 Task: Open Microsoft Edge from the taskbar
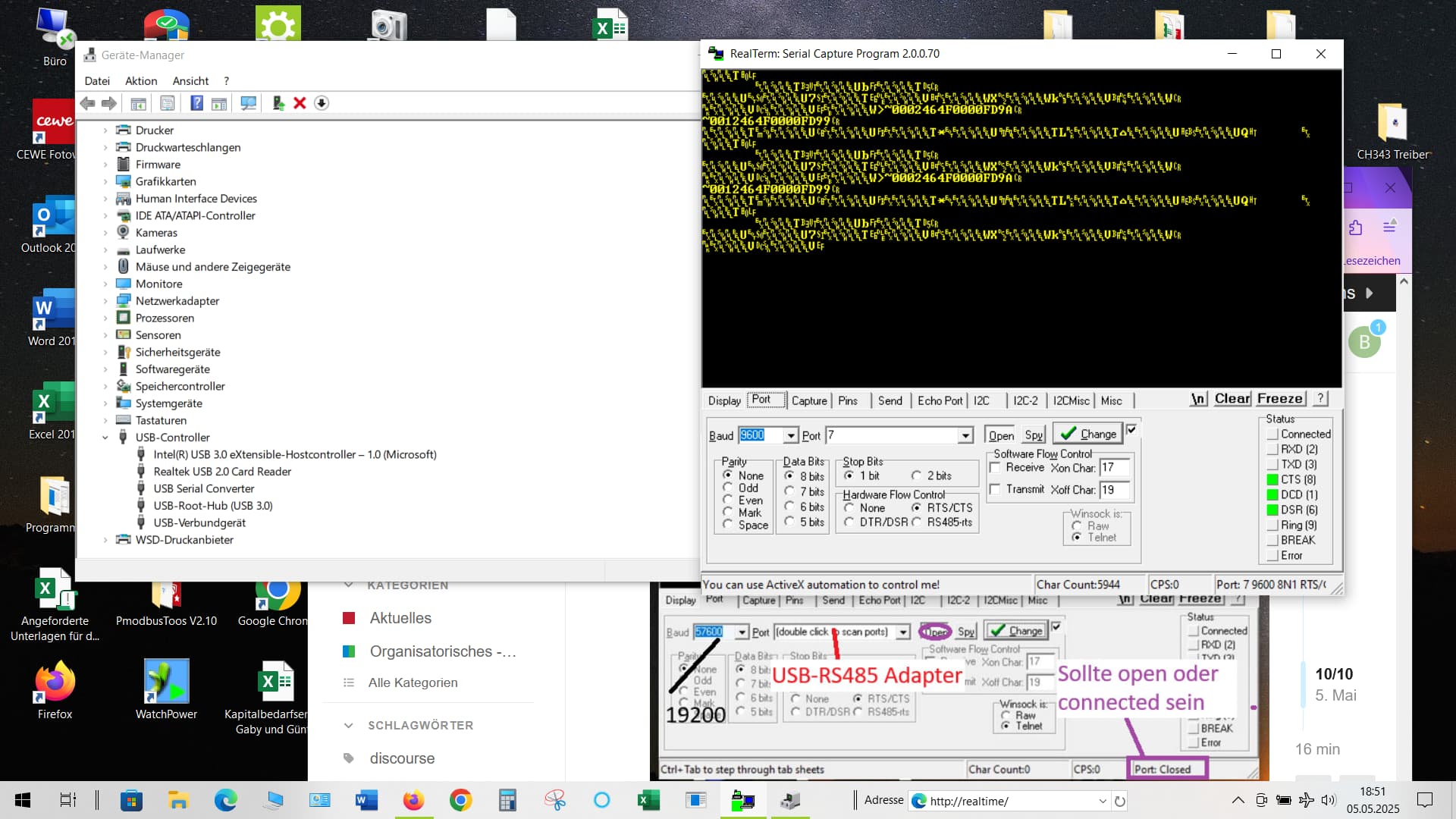pyautogui.click(x=225, y=800)
